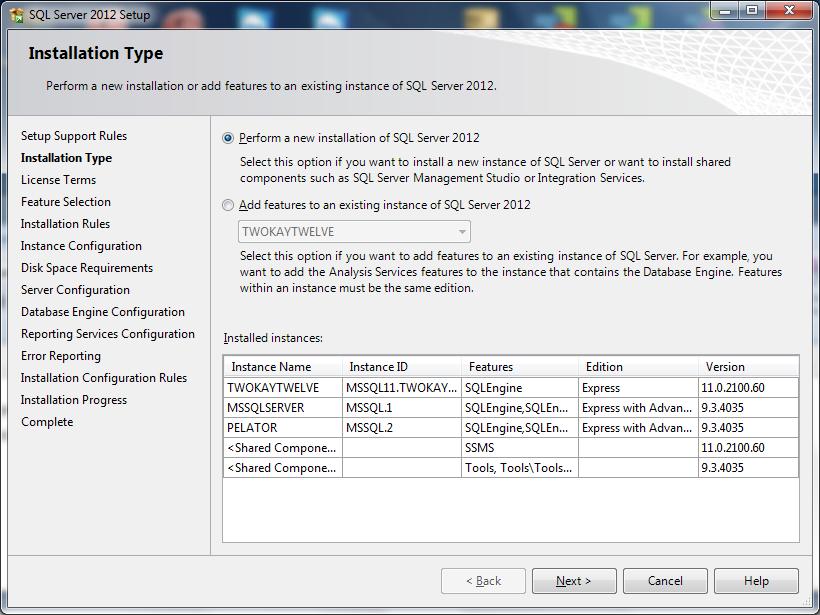Click the Instance Name column header
Screen dimensions: 820x615
click(x=283, y=367)
